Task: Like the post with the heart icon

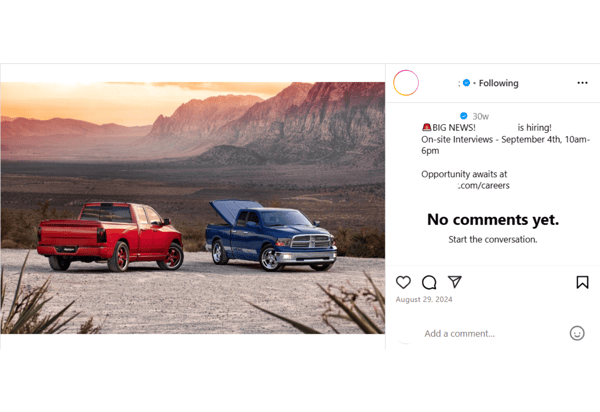Action: click(x=403, y=282)
